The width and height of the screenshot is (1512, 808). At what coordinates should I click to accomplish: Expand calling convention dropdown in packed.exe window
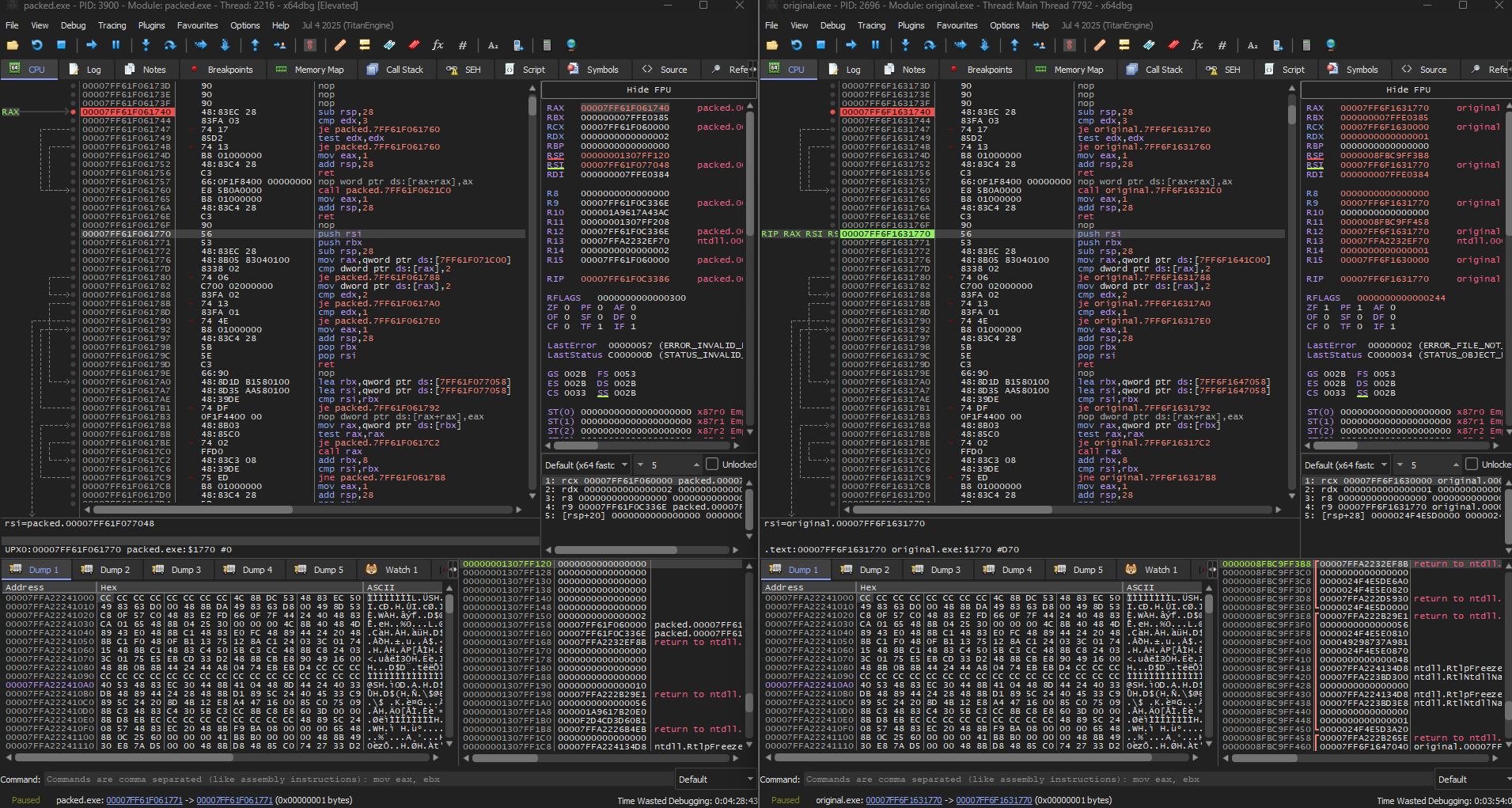tap(586, 465)
